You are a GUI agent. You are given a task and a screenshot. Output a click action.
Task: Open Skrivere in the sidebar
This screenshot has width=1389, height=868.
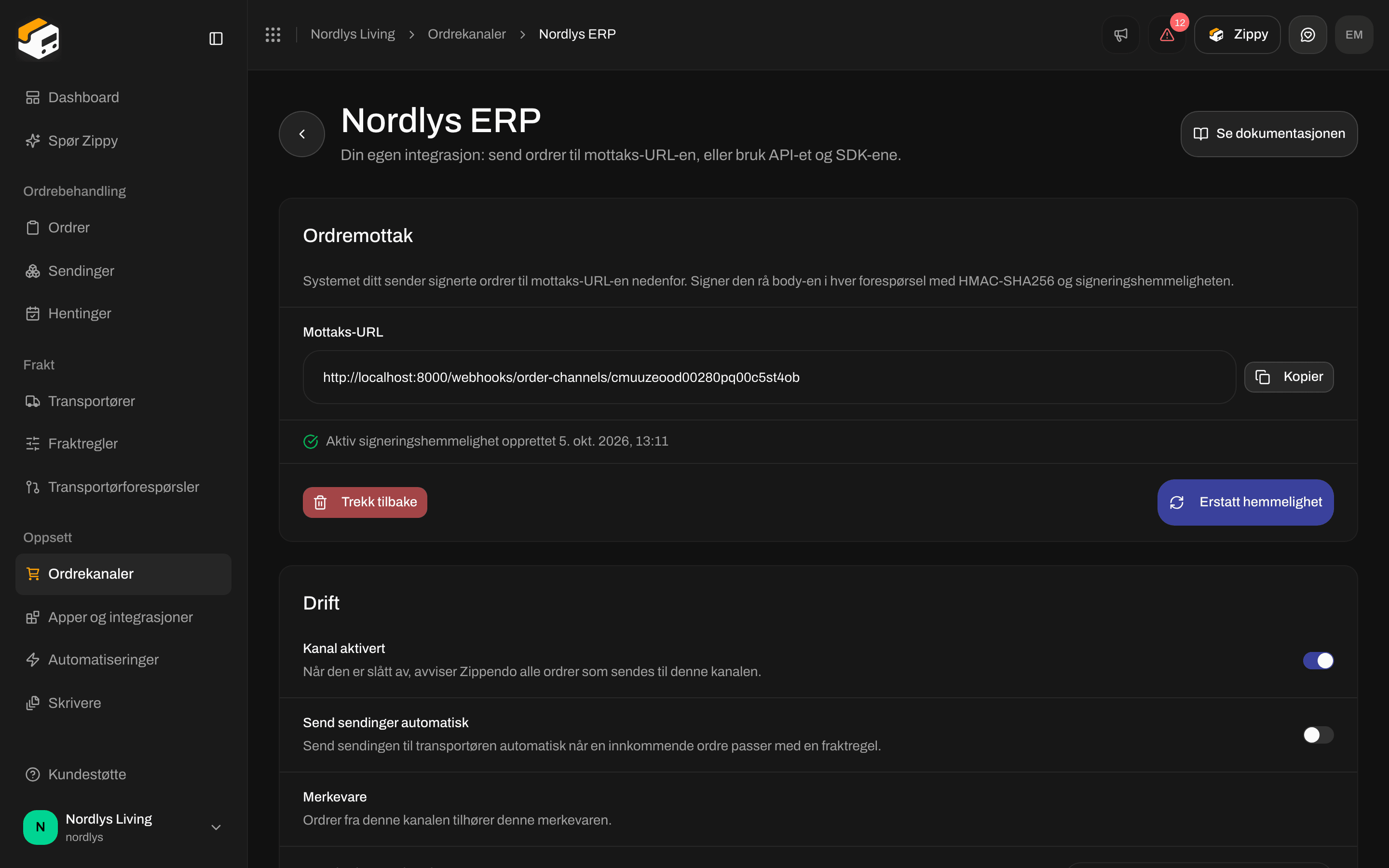pyautogui.click(x=123, y=703)
